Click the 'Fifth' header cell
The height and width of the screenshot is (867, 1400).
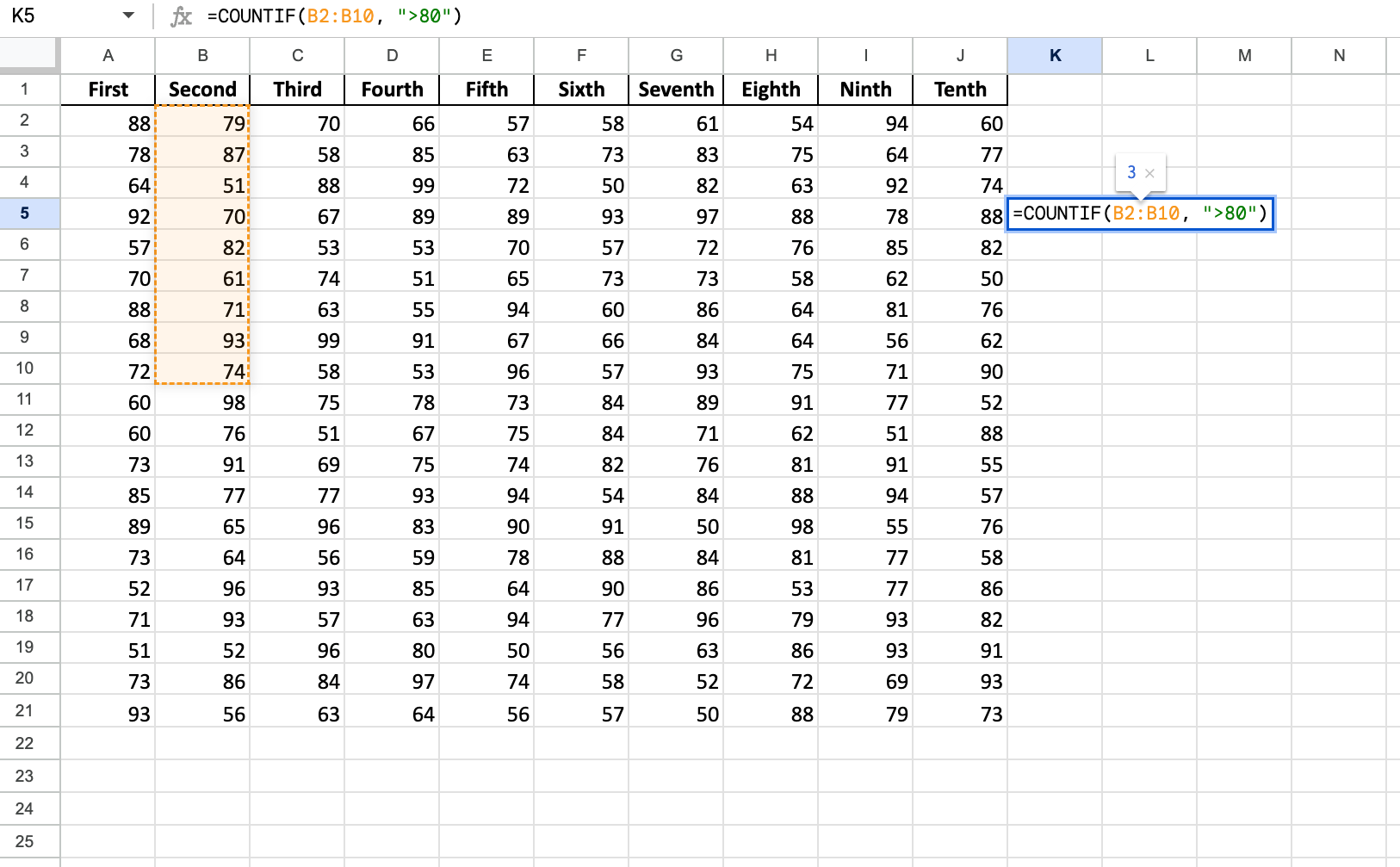[486, 90]
